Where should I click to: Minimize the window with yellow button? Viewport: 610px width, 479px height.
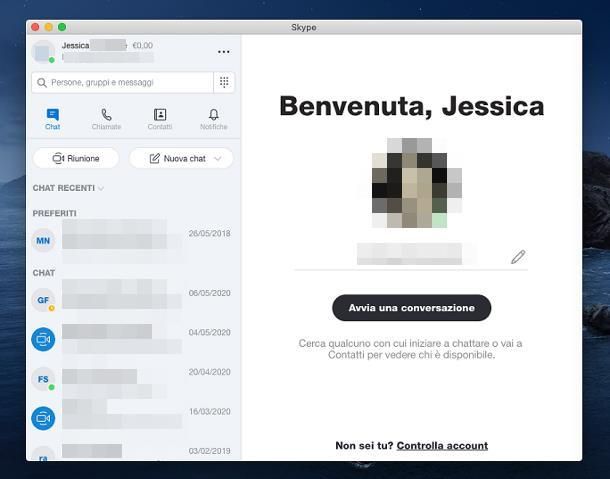pos(49,27)
